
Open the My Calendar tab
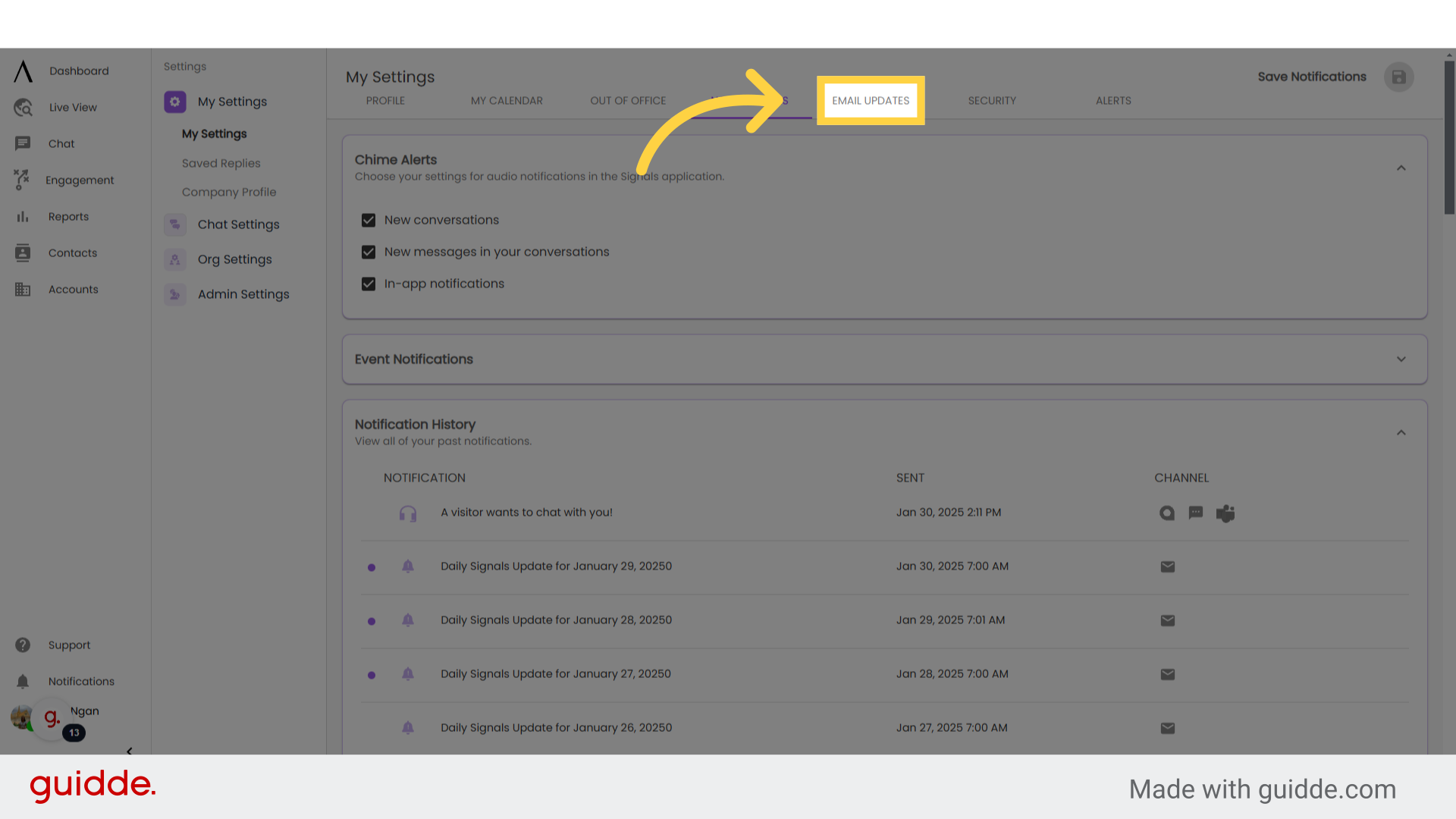click(x=507, y=100)
